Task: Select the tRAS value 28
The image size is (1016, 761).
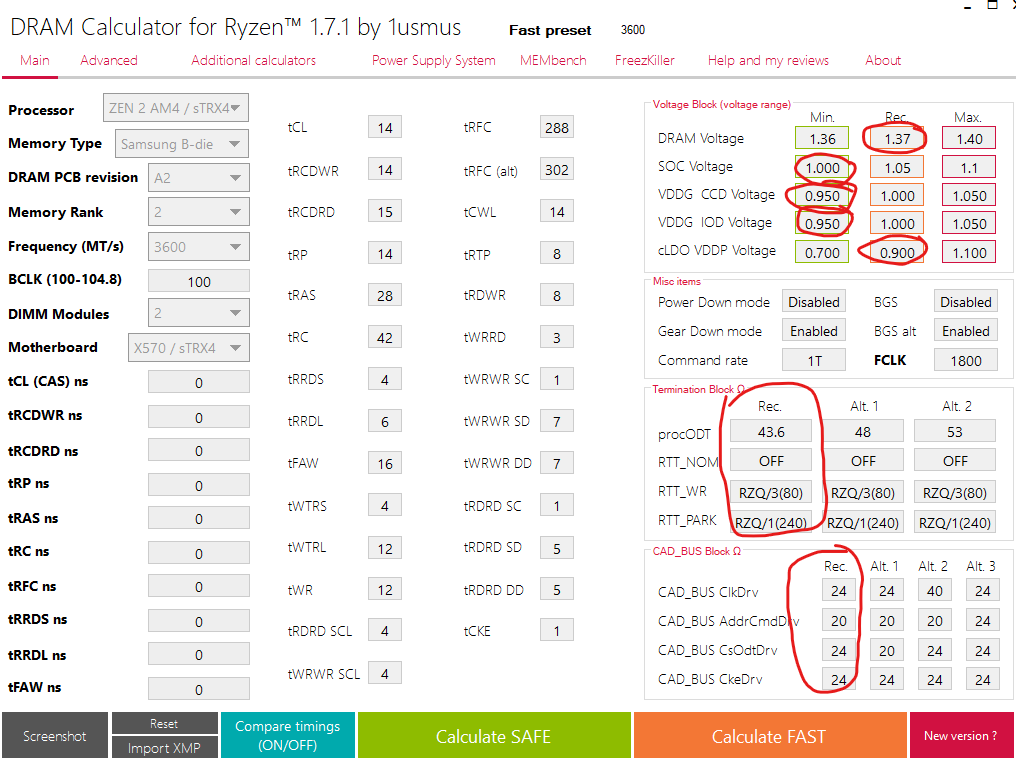Action: point(385,296)
